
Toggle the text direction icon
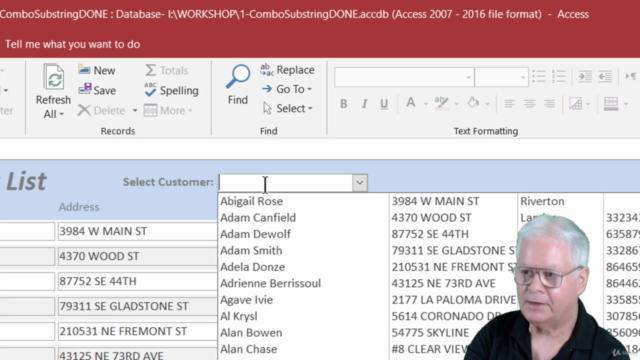(x=631, y=76)
